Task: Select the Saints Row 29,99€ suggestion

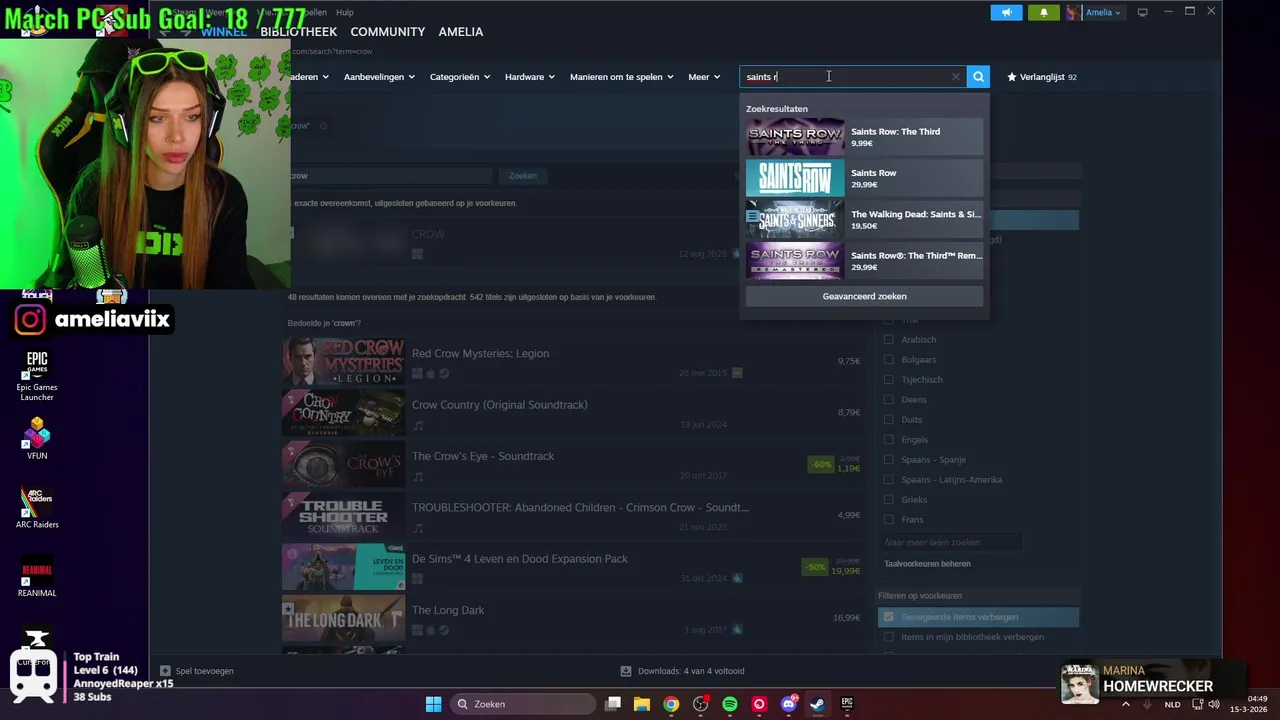Action: [864, 178]
